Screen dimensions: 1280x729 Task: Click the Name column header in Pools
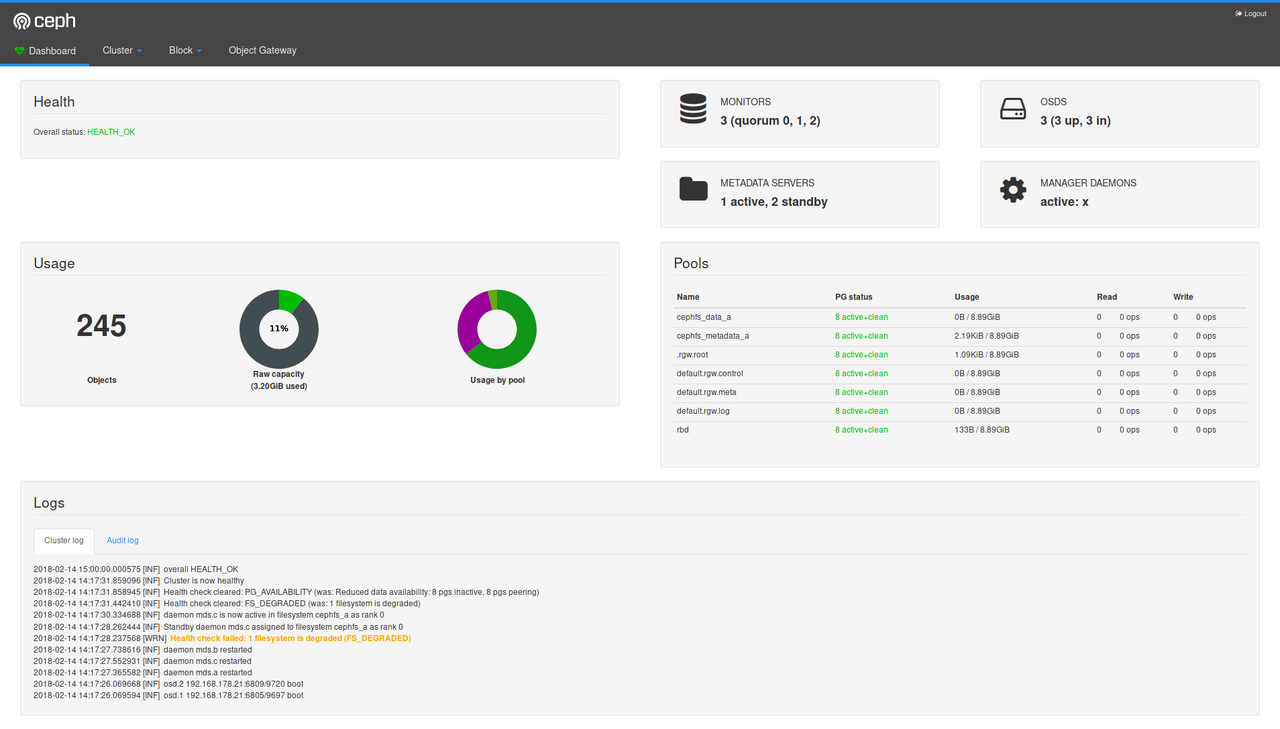click(x=688, y=297)
